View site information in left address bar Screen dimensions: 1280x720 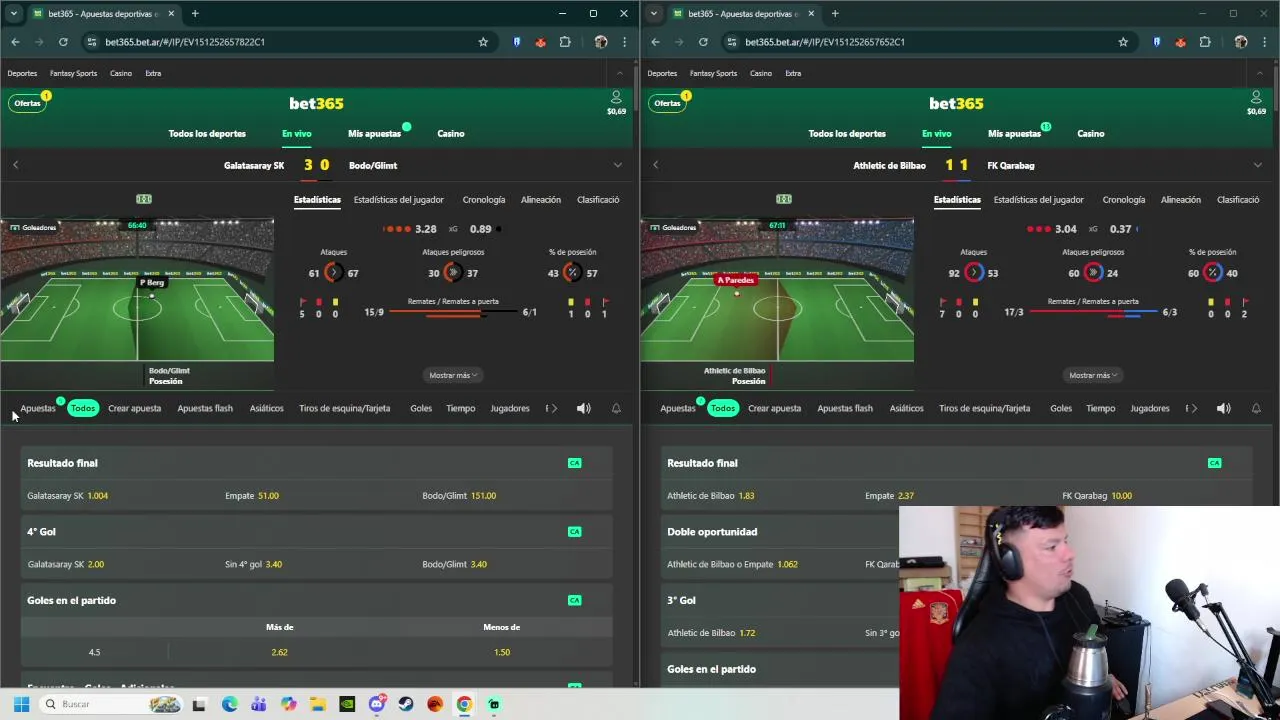point(92,42)
